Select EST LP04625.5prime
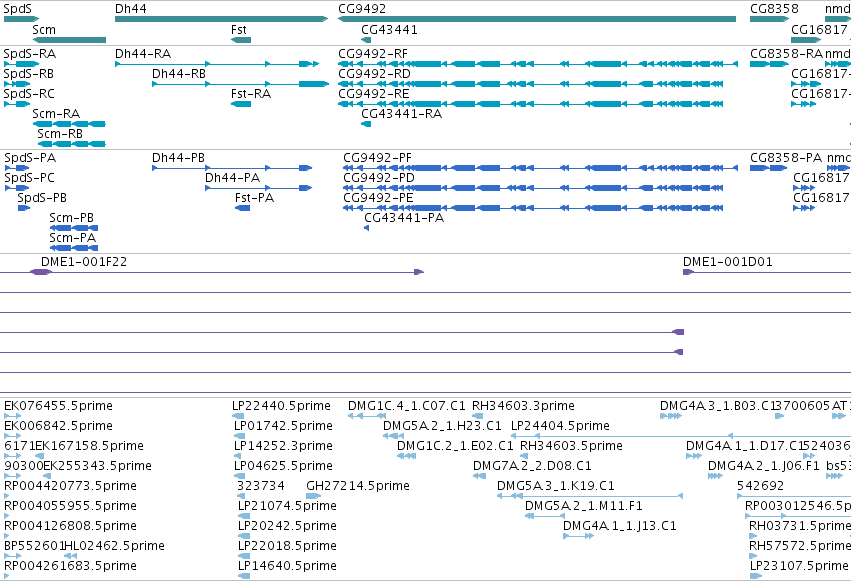This screenshot has width=851, height=581. pos(283,466)
